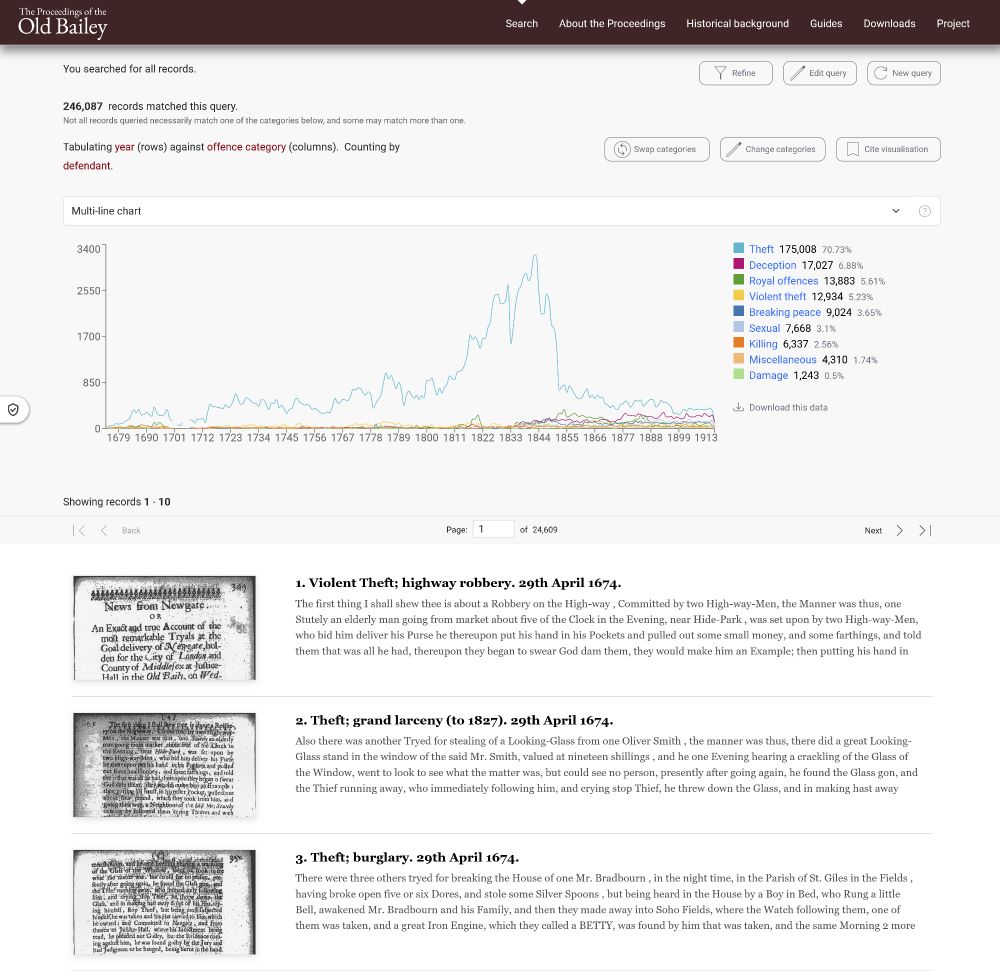Click the download icon beside Download this data
Screen dimensions: 1000x975
point(739,407)
